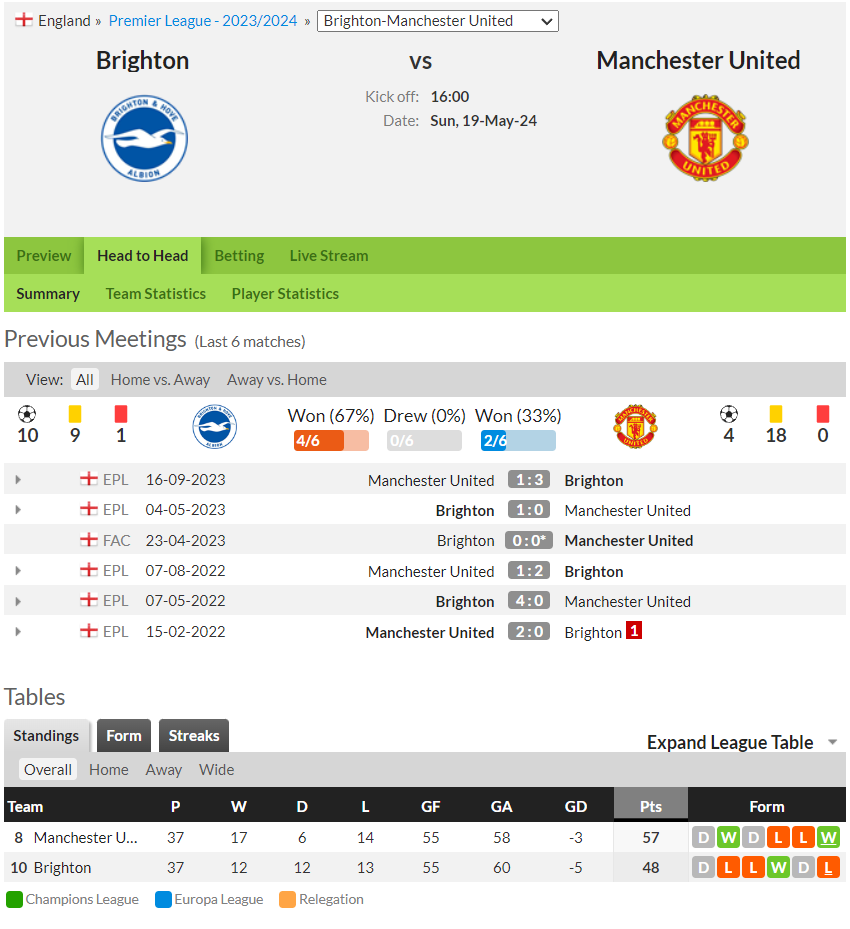The image size is (850, 929).
Task: Click the Manchester United crest in header
Action: click(705, 138)
